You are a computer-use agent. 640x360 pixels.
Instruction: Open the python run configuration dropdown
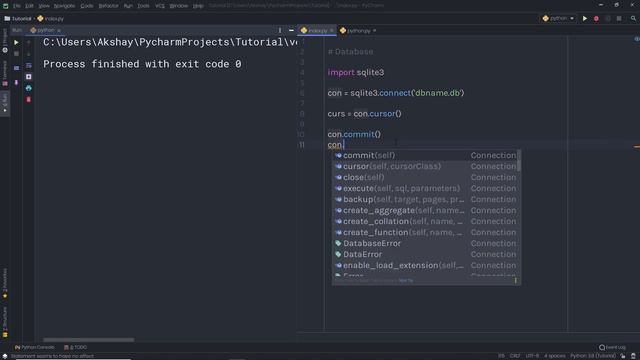tap(558, 18)
